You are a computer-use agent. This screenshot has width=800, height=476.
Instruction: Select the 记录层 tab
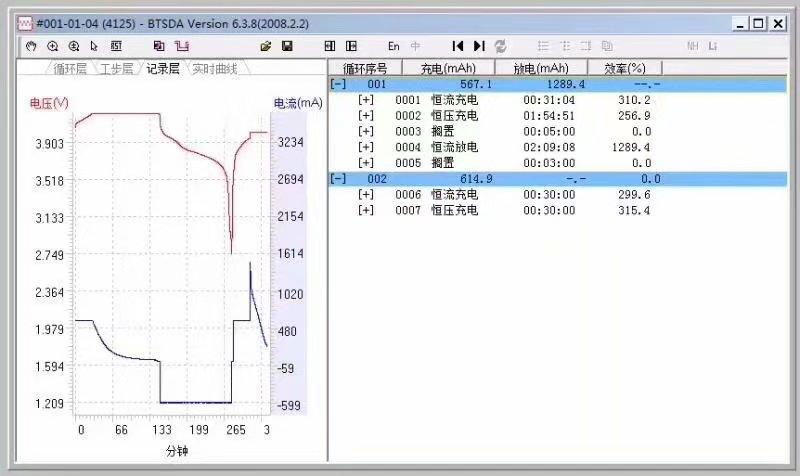163,68
